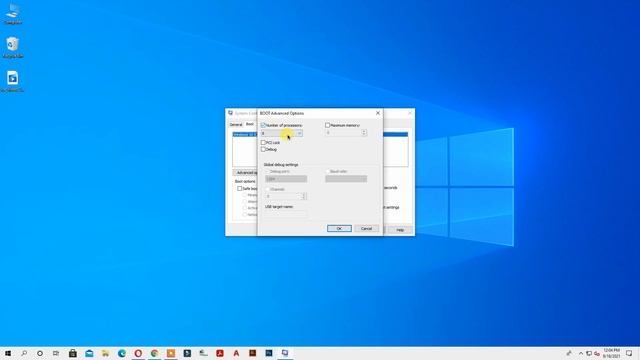Screen dimensions: 640x360
Task: Launch Microsoft Store from taskbar
Action: coord(73,353)
